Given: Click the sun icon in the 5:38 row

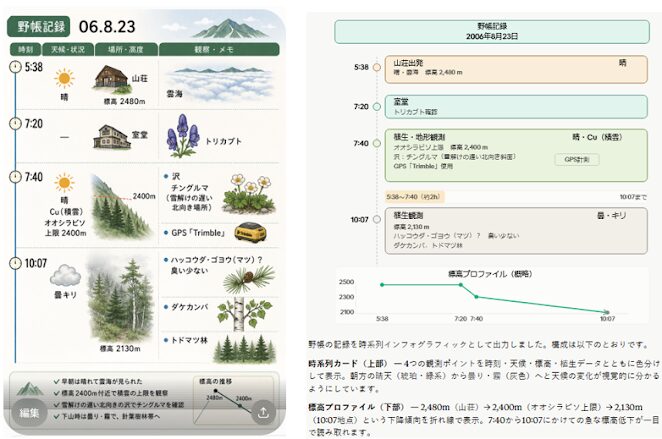Looking at the screenshot, I should tap(64, 78).
